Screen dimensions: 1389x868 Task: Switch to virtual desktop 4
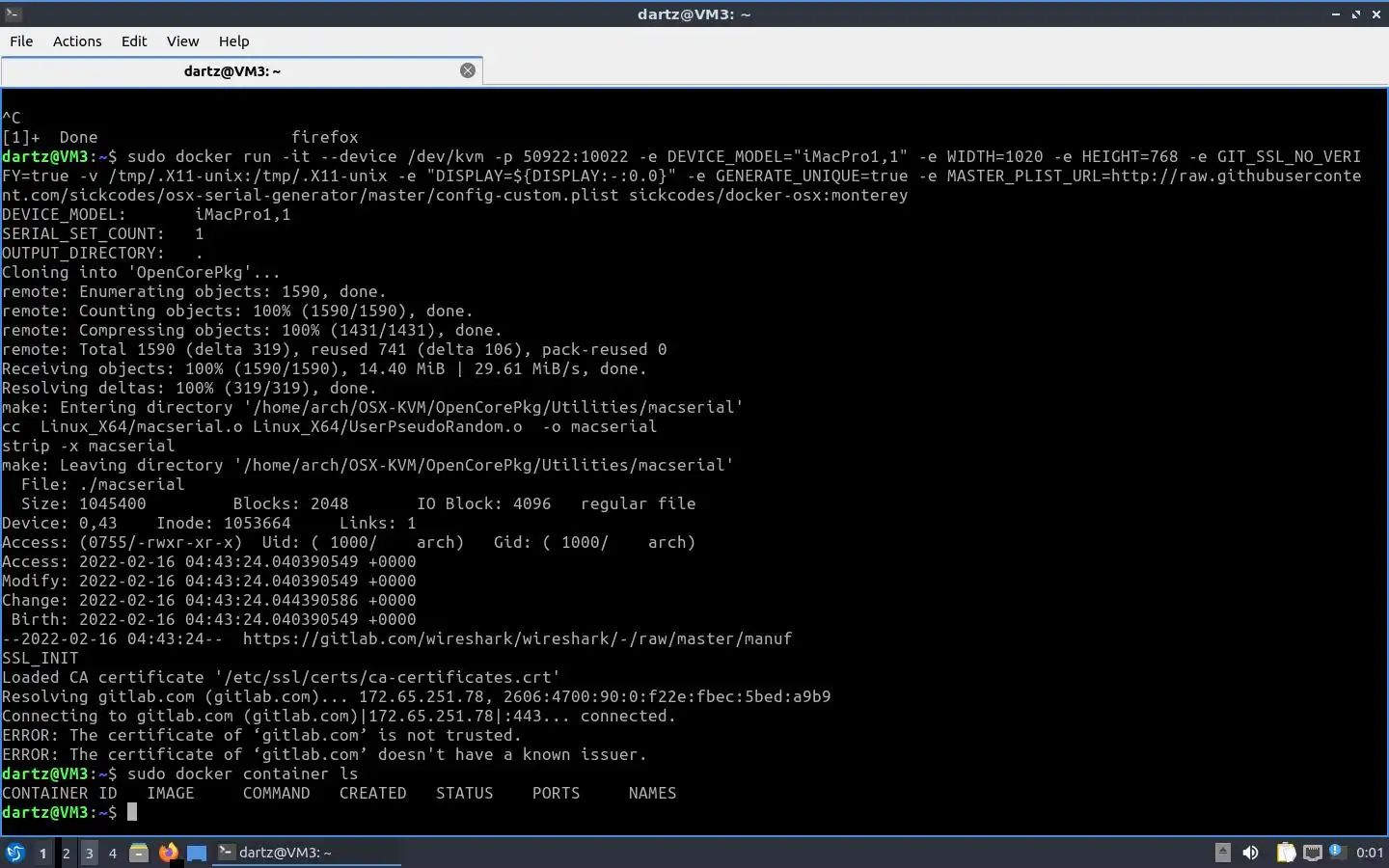point(112,853)
